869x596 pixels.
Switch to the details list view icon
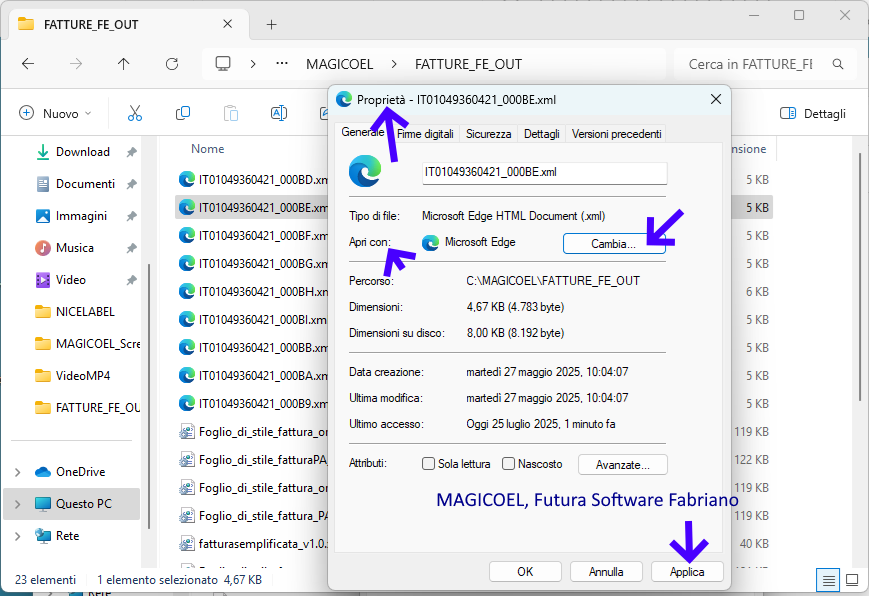click(828, 580)
